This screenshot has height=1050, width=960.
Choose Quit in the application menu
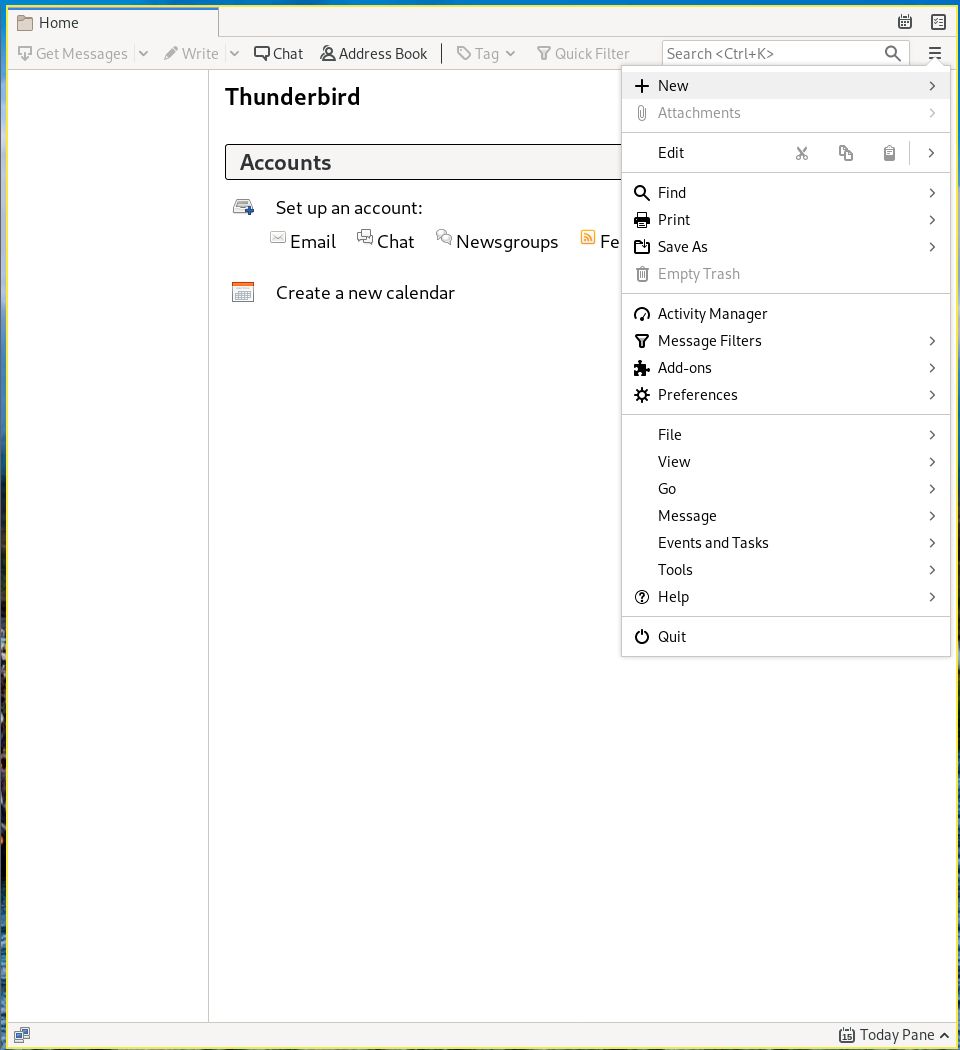pos(671,637)
